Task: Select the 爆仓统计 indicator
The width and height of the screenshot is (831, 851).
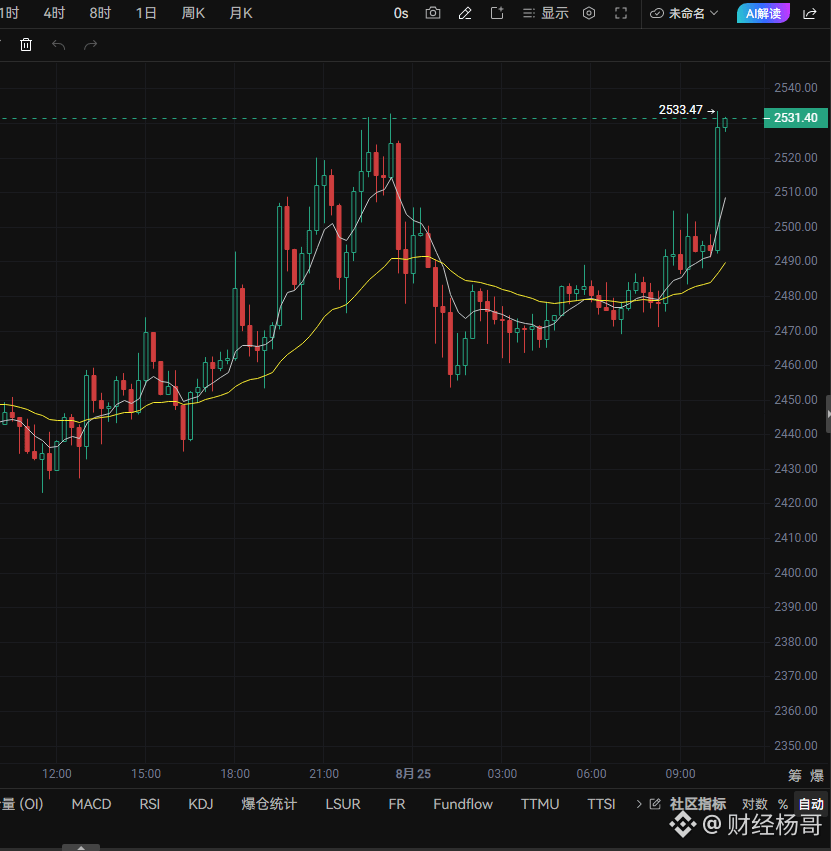Action: tap(269, 804)
